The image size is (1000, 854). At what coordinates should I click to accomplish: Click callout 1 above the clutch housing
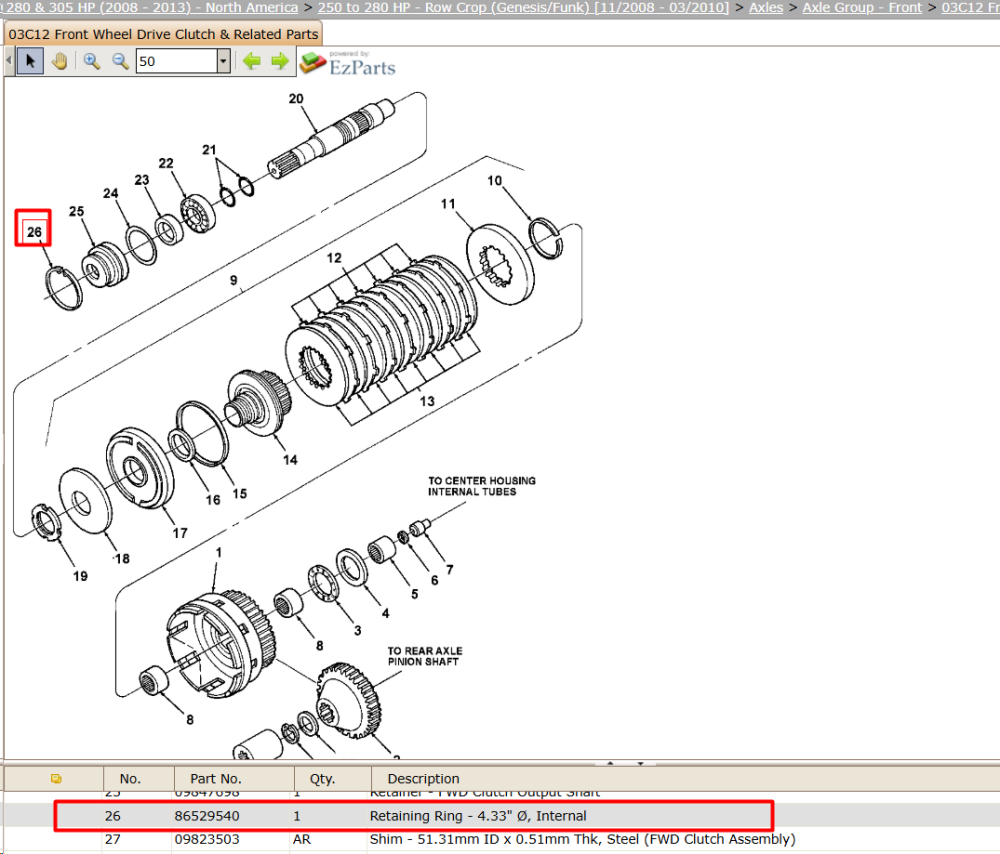[x=219, y=552]
